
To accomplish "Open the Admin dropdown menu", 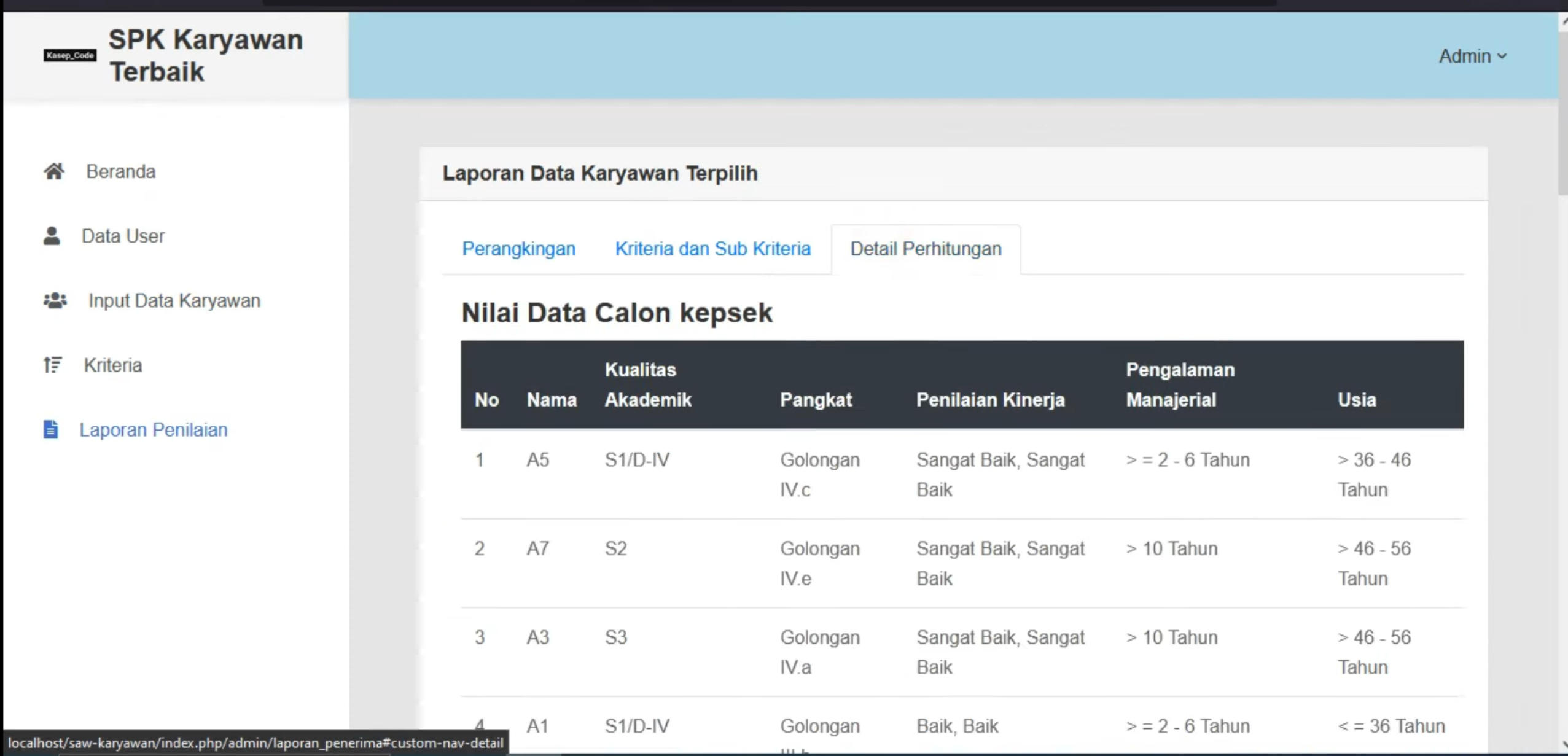I will tap(1472, 56).
